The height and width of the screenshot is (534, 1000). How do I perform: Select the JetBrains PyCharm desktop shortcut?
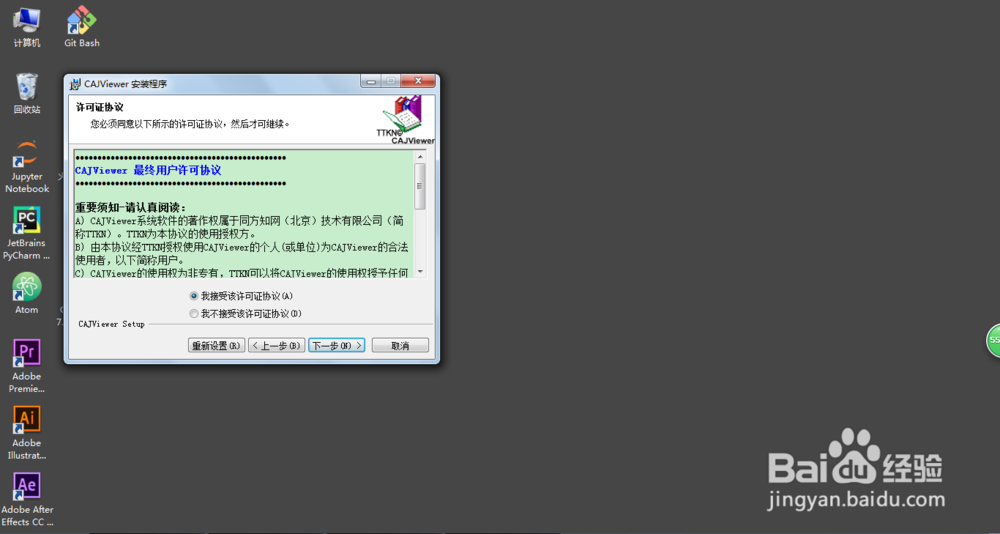27,233
